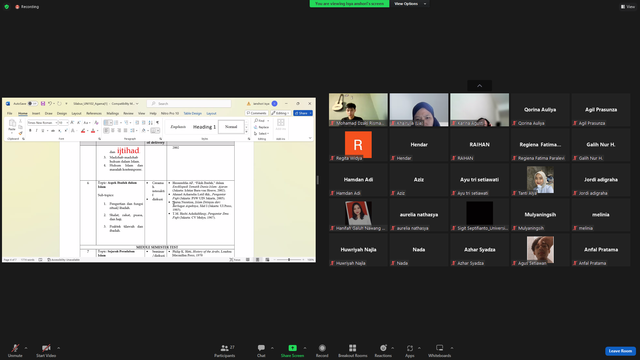Click the Word Search box
Viewport: 640px width, 360px height.
189,104
